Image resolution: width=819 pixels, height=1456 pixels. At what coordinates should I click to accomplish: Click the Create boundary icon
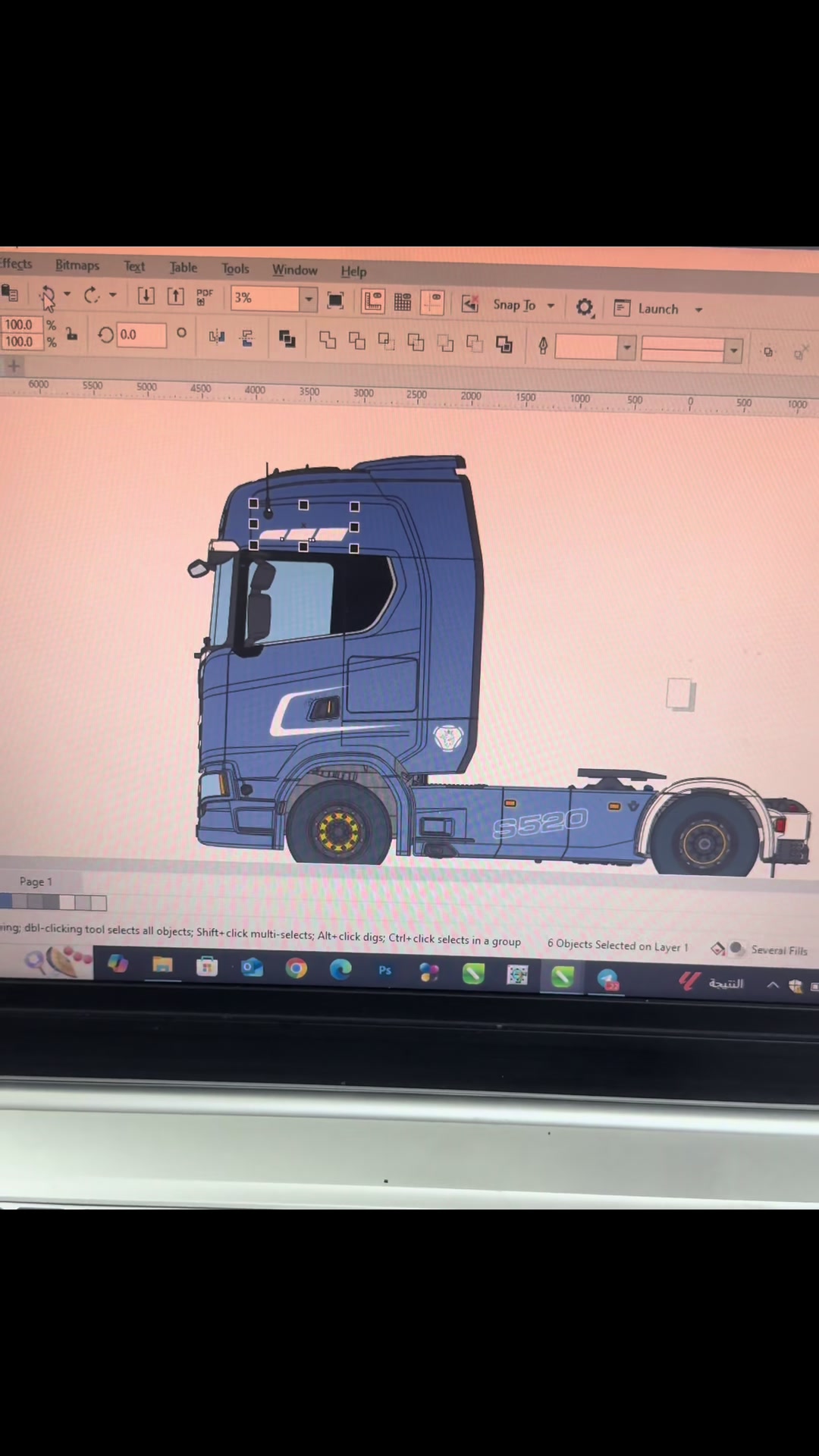coord(504,345)
